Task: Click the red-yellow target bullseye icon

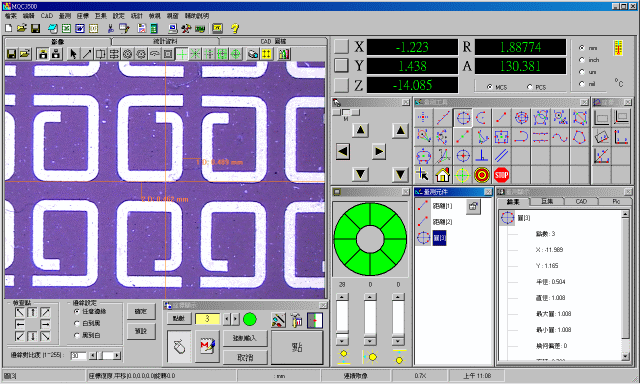Action: [x=482, y=175]
